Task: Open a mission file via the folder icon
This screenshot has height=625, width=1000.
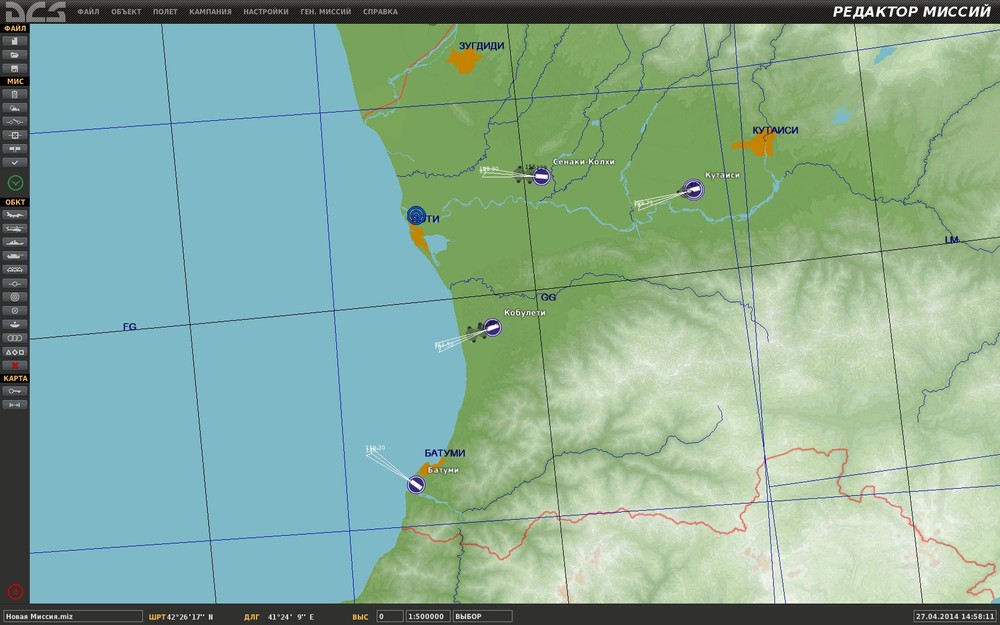Action: point(15,55)
